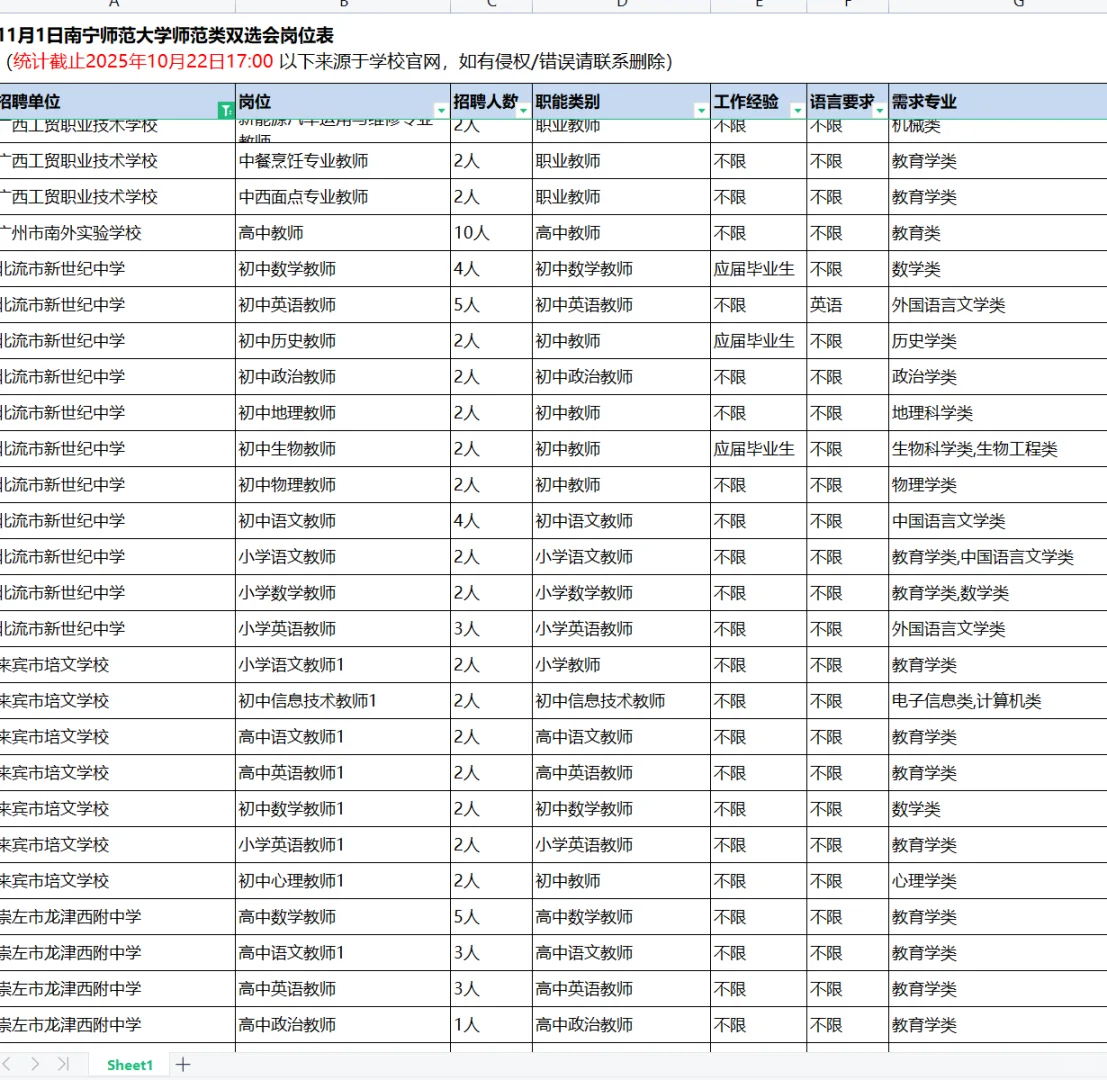Select the 初中历史教师 cell

(x=343, y=341)
